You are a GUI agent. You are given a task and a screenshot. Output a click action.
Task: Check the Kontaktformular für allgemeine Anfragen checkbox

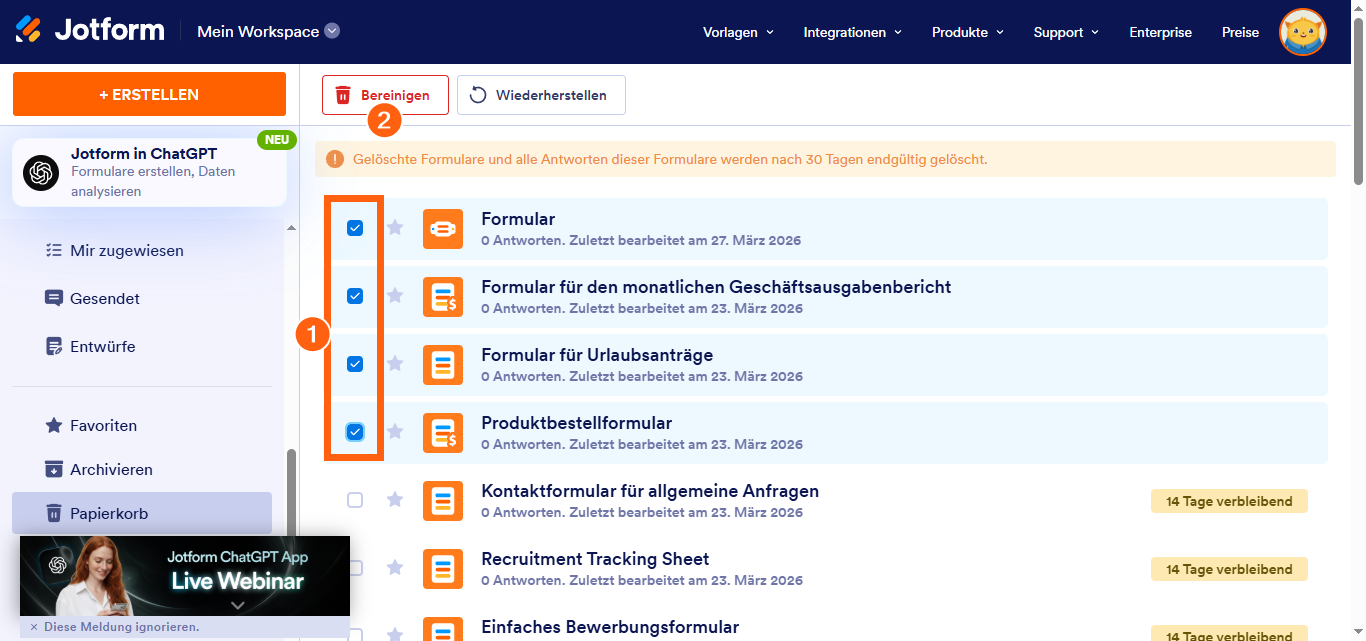point(355,500)
